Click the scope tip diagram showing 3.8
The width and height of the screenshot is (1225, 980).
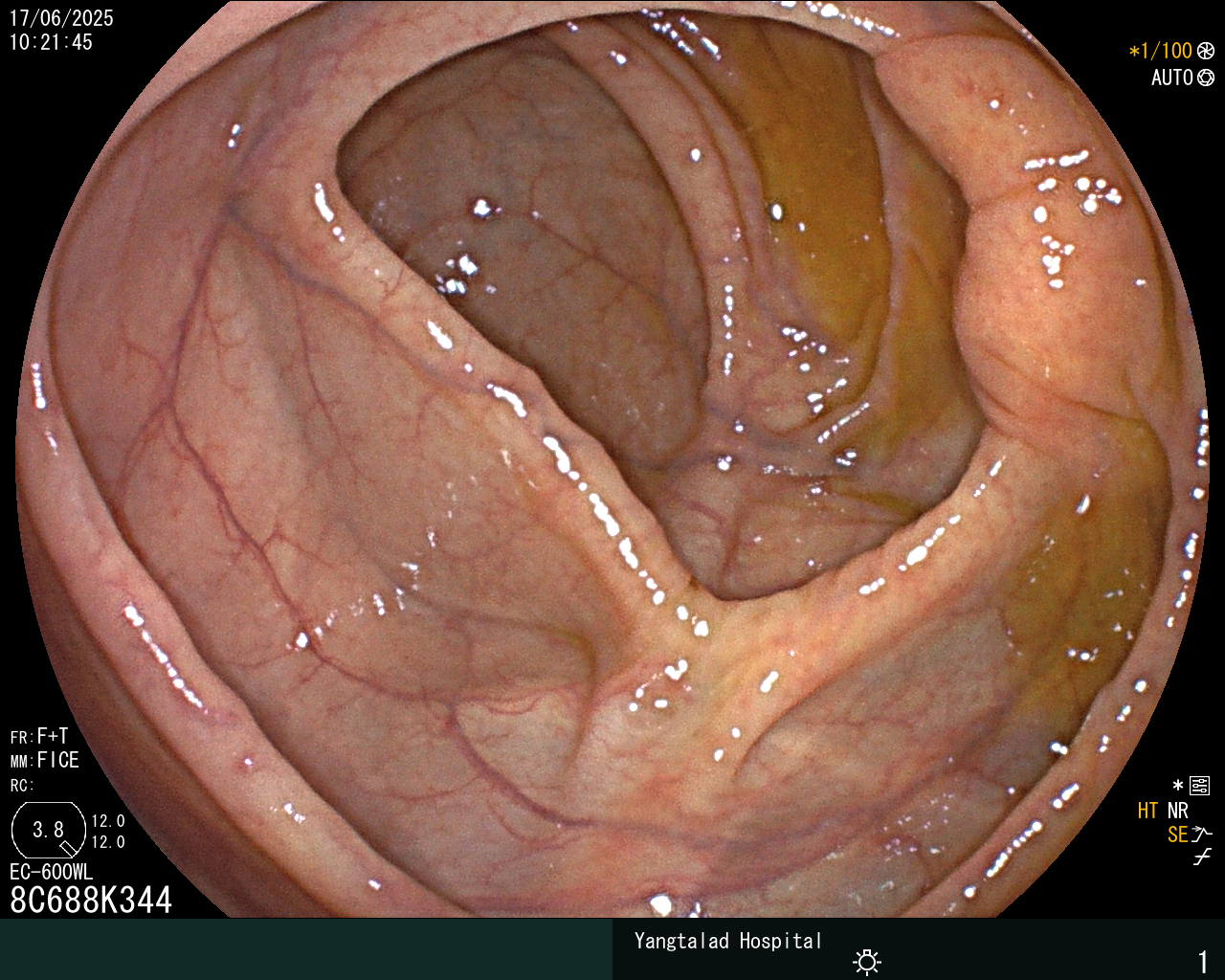pyautogui.click(x=48, y=830)
